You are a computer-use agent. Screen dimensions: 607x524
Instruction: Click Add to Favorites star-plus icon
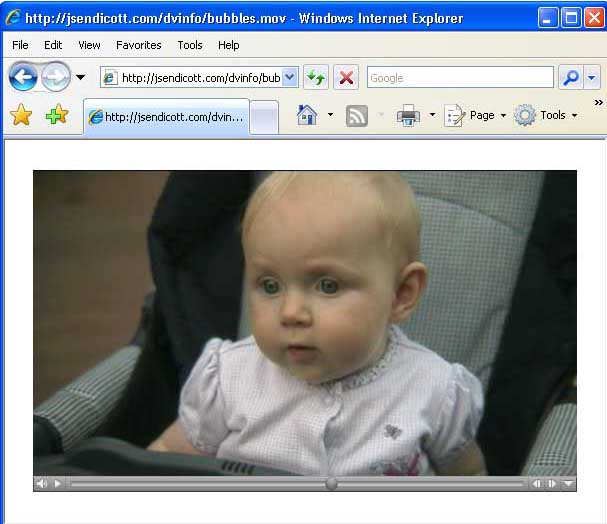pos(57,115)
